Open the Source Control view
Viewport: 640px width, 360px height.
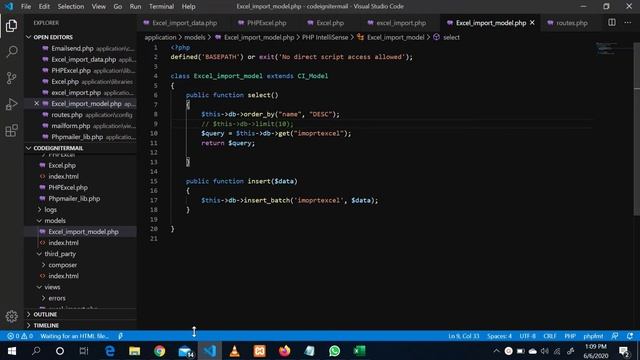pos(11,78)
